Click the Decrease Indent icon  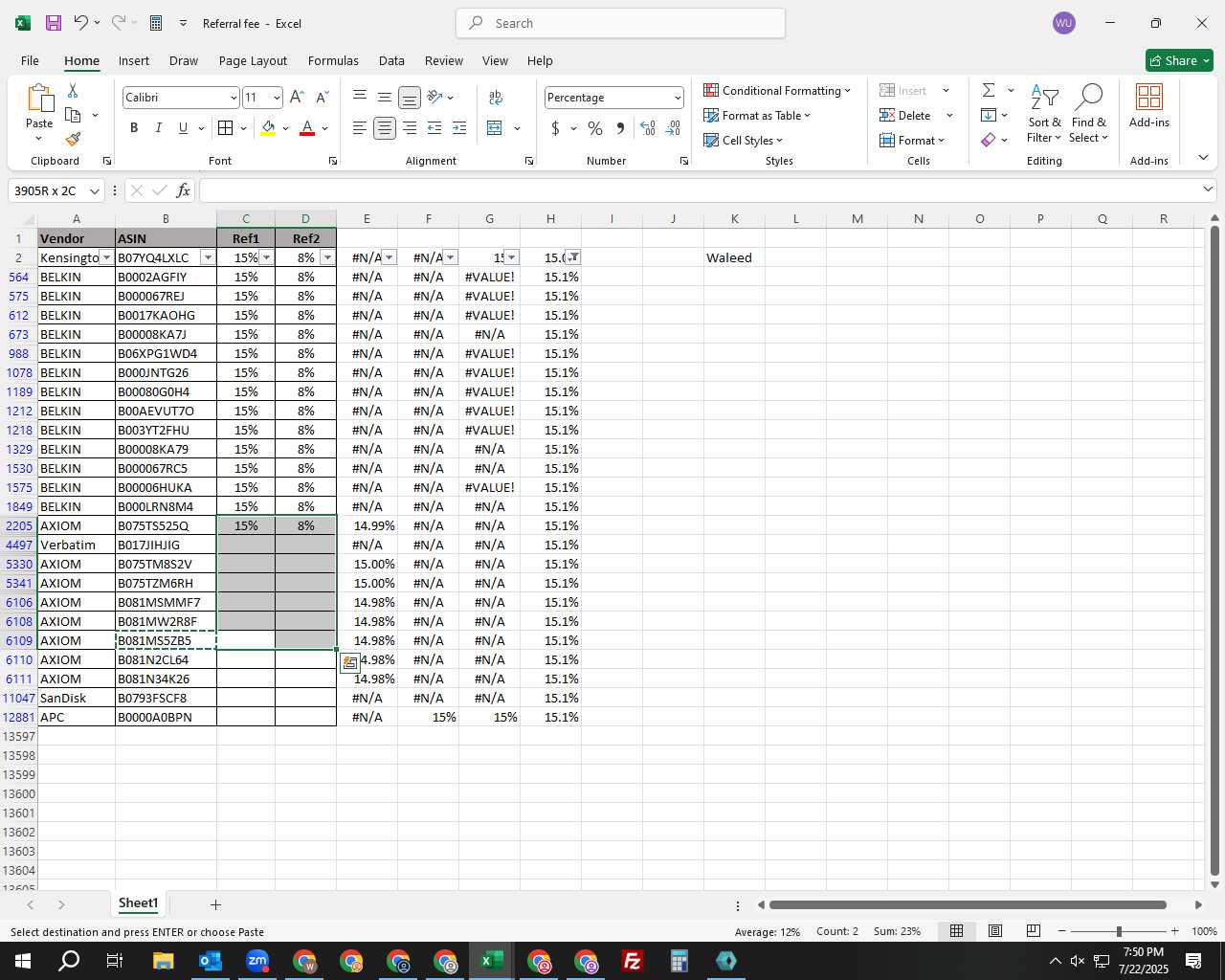tap(434, 128)
